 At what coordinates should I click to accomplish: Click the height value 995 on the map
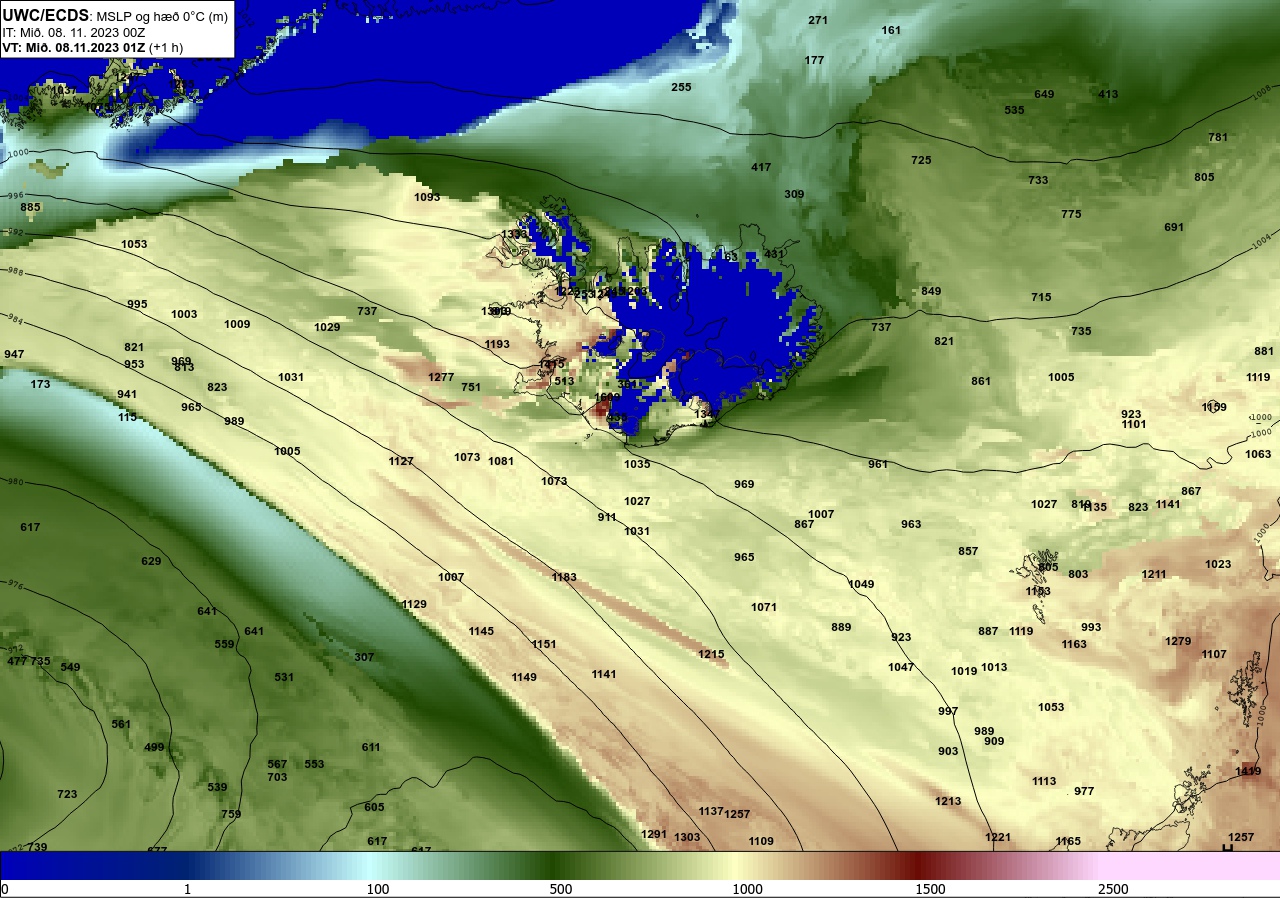click(x=137, y=304)
